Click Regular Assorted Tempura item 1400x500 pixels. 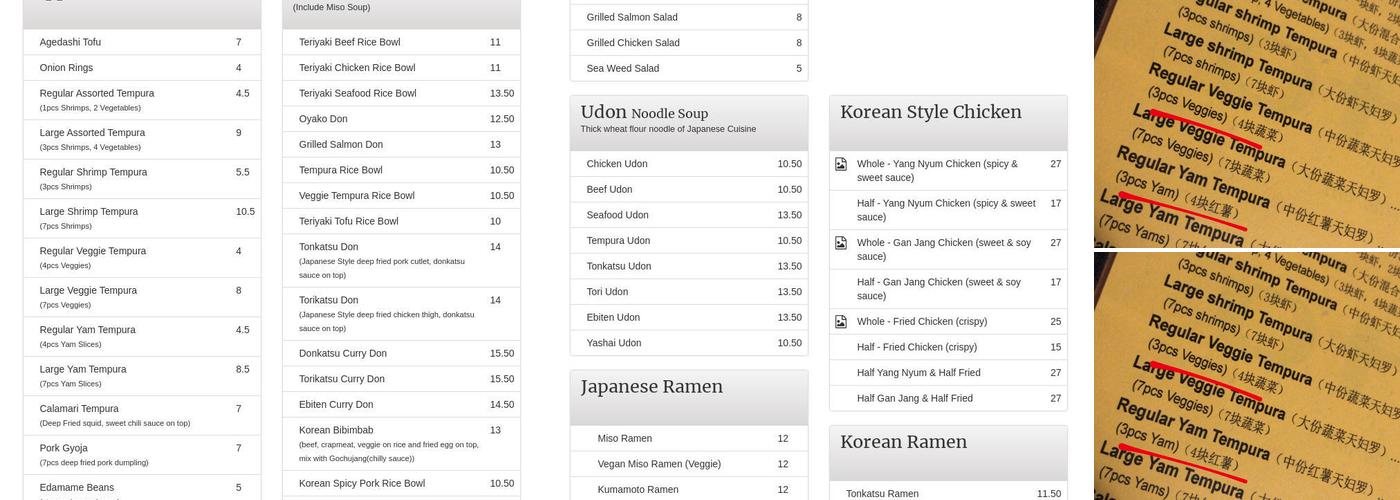(142, 100)
